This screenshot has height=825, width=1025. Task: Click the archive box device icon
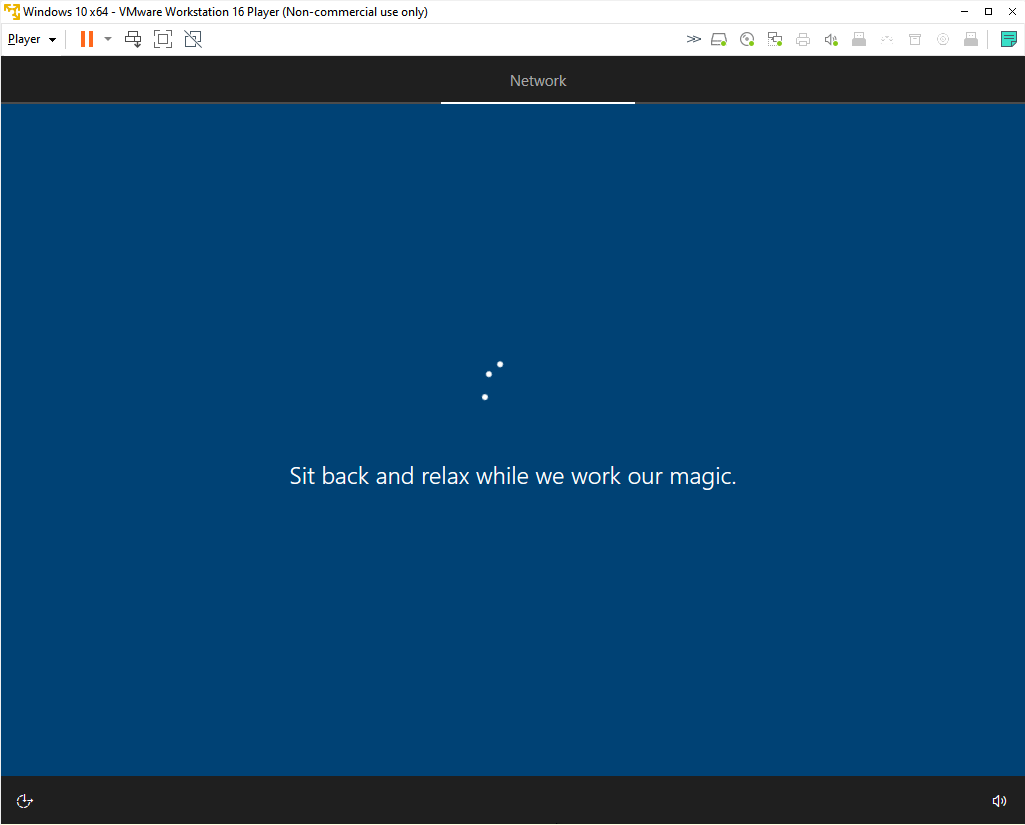(914, 39)
